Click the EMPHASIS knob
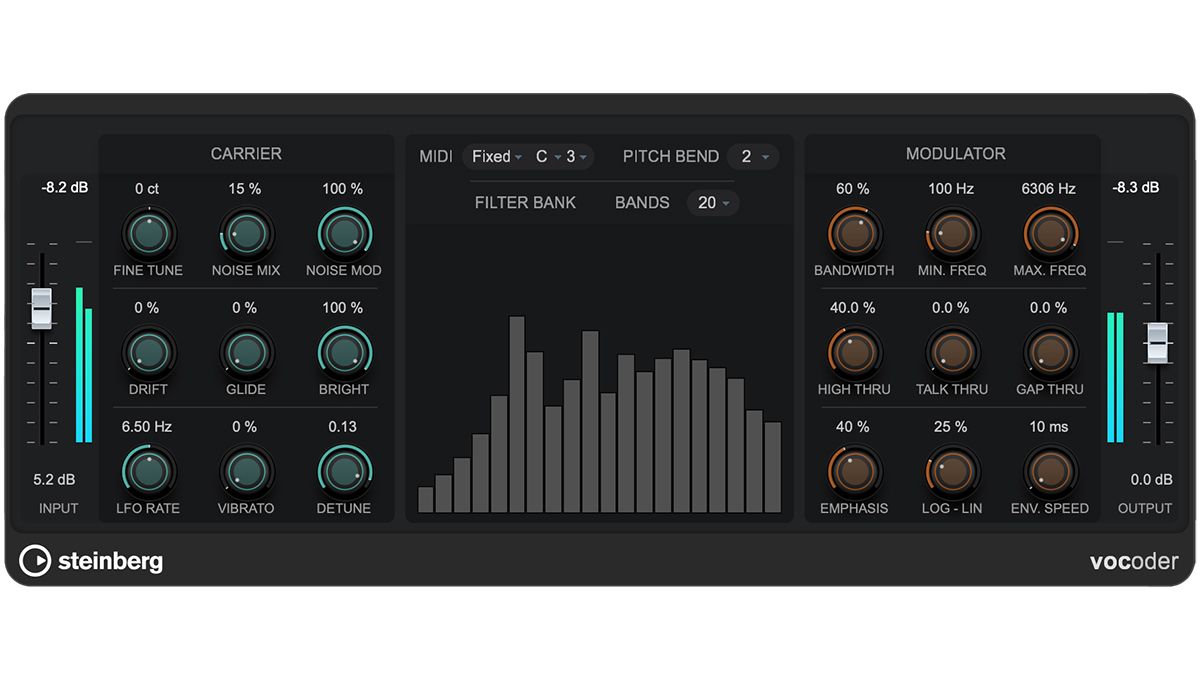The width and height of the screenshot is (1200, 675). pyautogui.click(x=854, y=472)
